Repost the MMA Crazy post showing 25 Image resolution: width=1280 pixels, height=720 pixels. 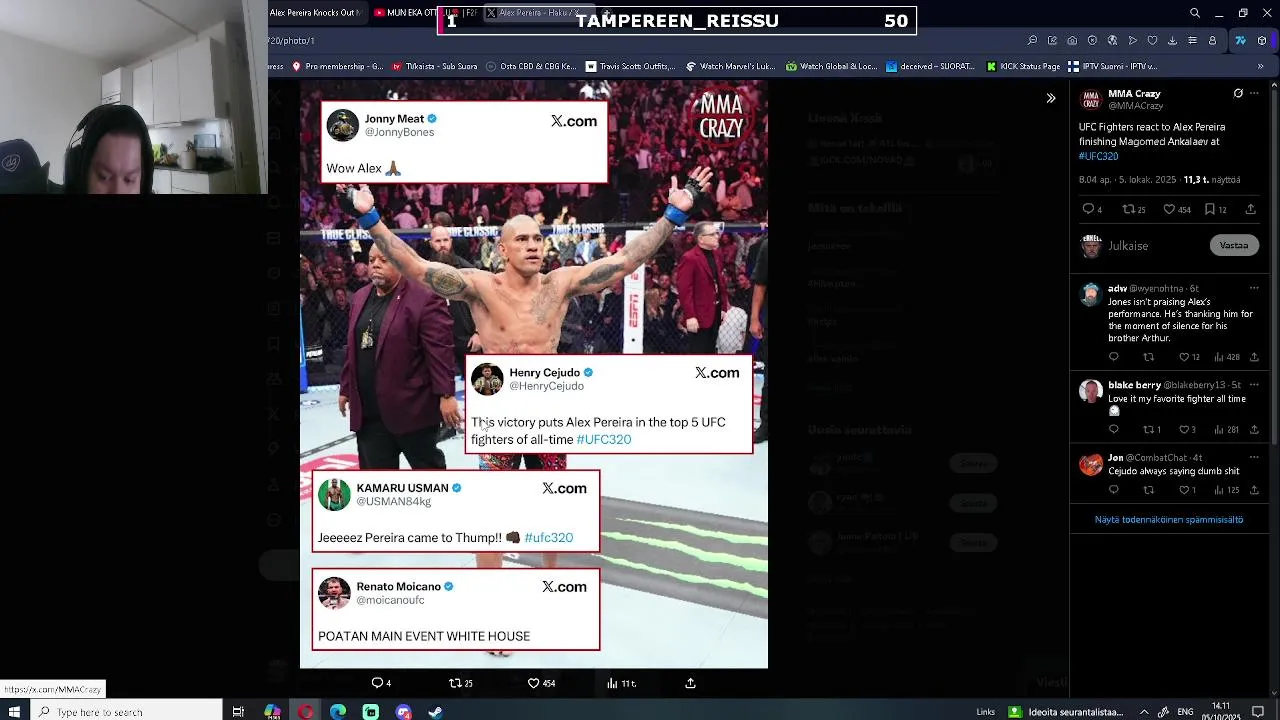point(1133,209)
